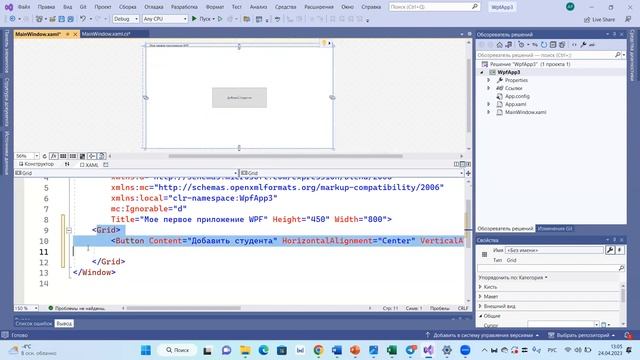Click Solution Explorer switch views icon
Image resolution: width=640 pixels, height=360 pixels.
[509, 44]
